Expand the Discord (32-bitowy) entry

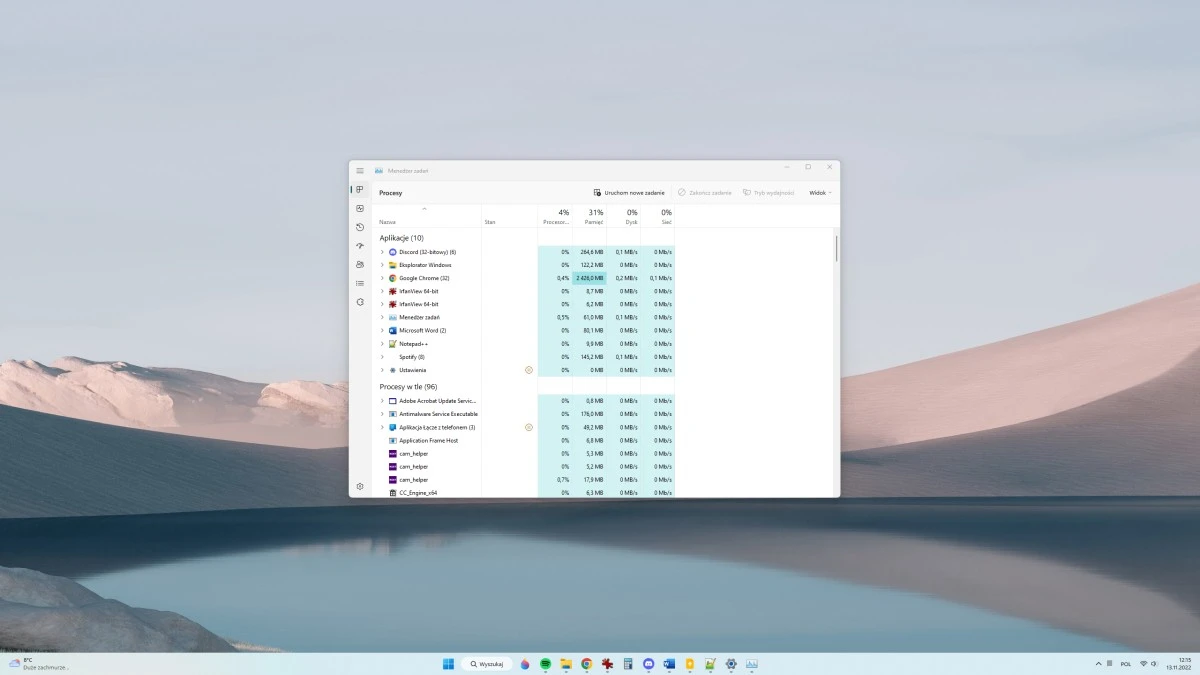point(382,252)
